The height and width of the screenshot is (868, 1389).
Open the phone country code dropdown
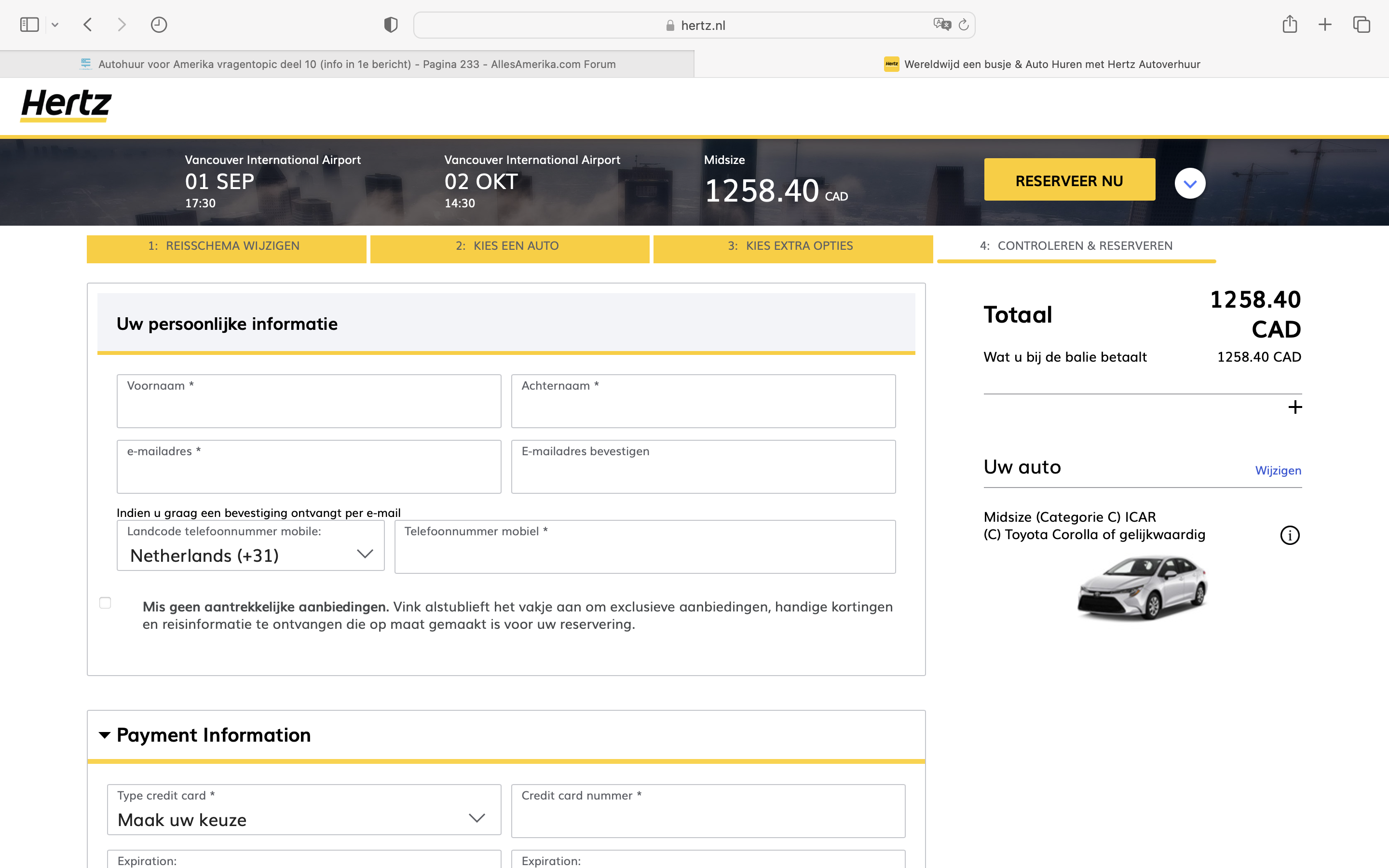click(x=251, y=546)
